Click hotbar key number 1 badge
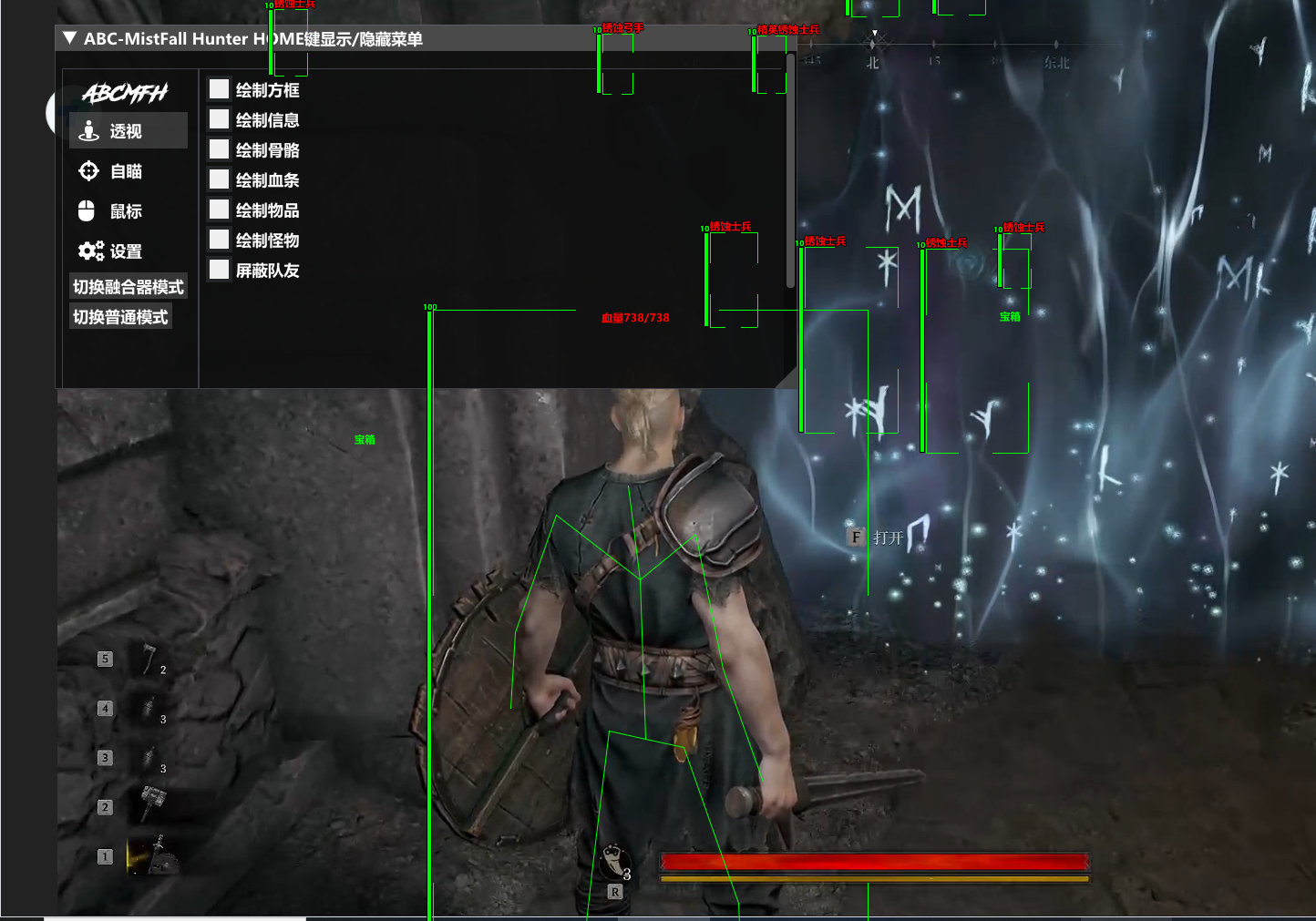Screen dimensions: 1316x921 106,856
